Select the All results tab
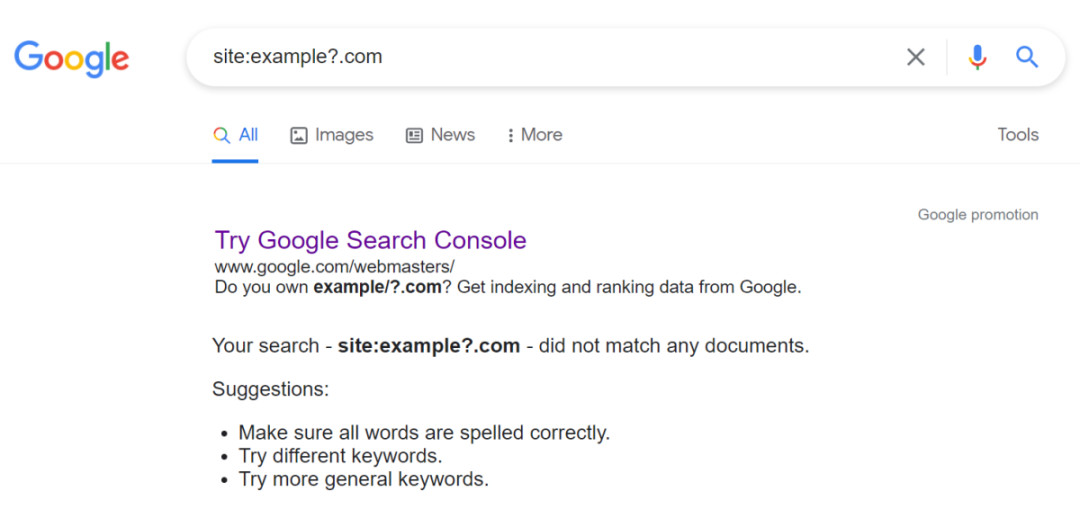Screen dimensions: 1080x509 coord(248,135)
